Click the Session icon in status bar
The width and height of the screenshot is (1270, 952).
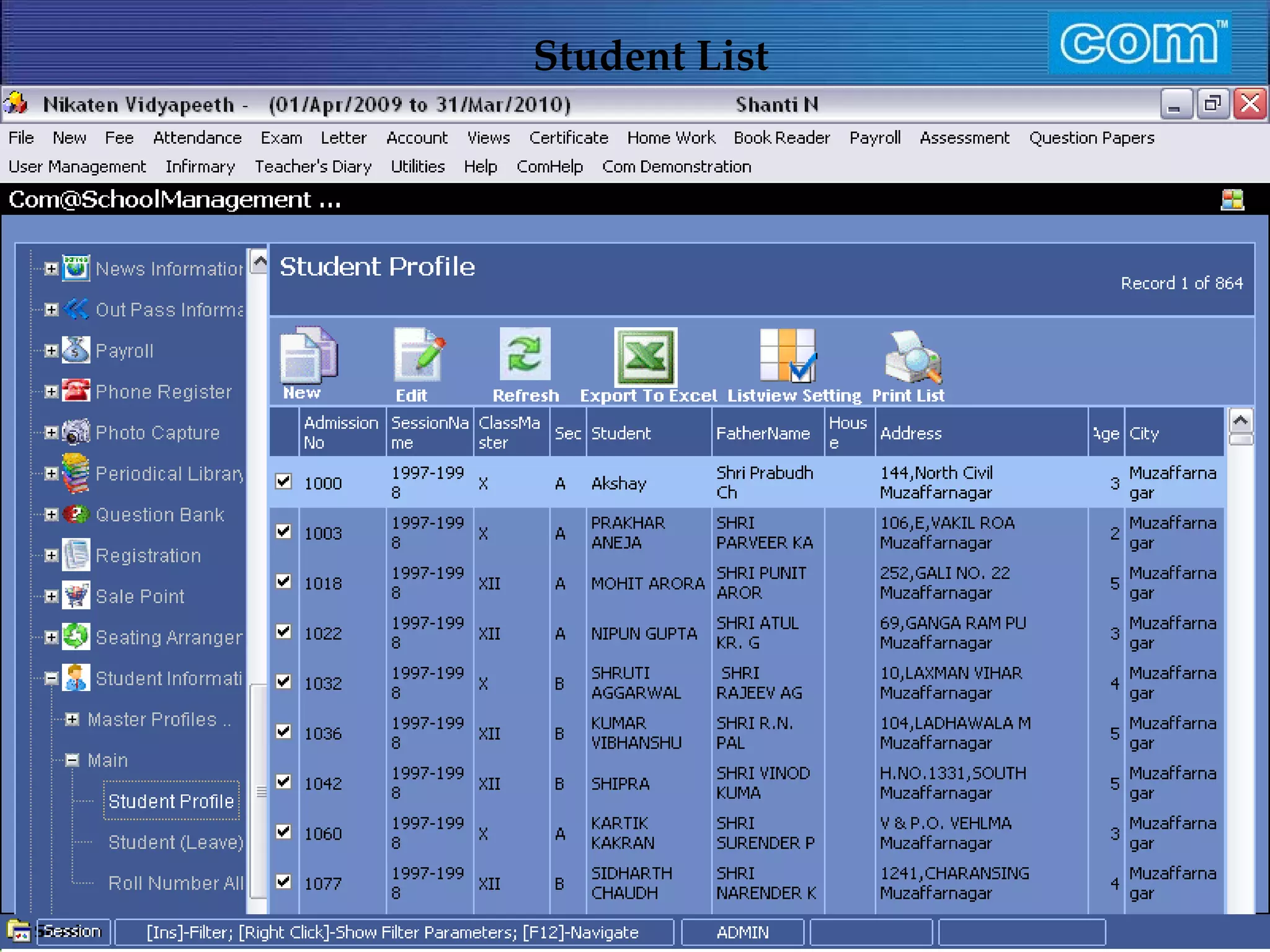(x=19, y=931)
